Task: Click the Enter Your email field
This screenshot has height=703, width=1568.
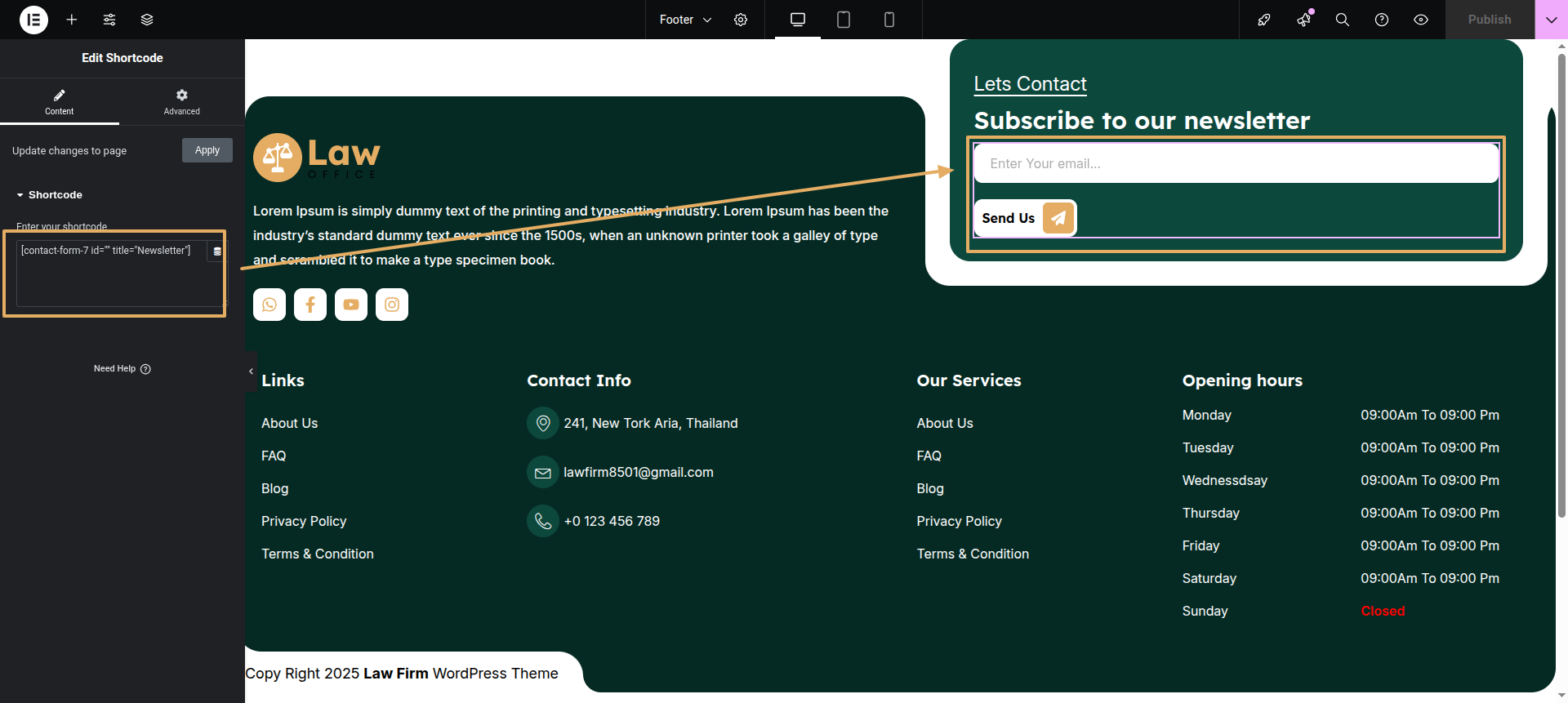Action: 1236,163
